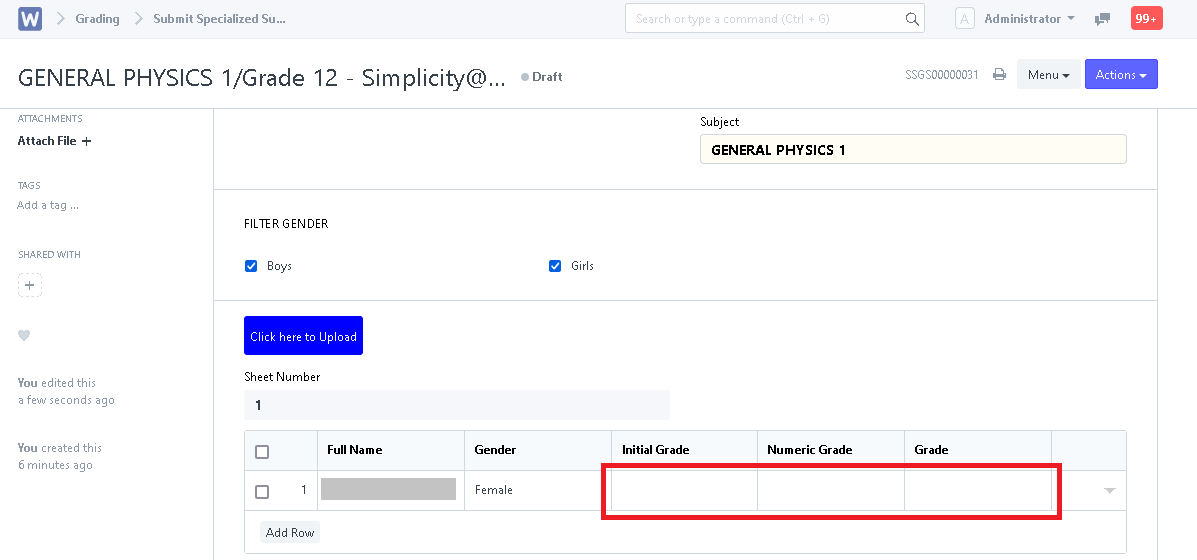Screen dimensions: 1197x560
Task: Open the chat messages icon
Action: point(1103,19)
